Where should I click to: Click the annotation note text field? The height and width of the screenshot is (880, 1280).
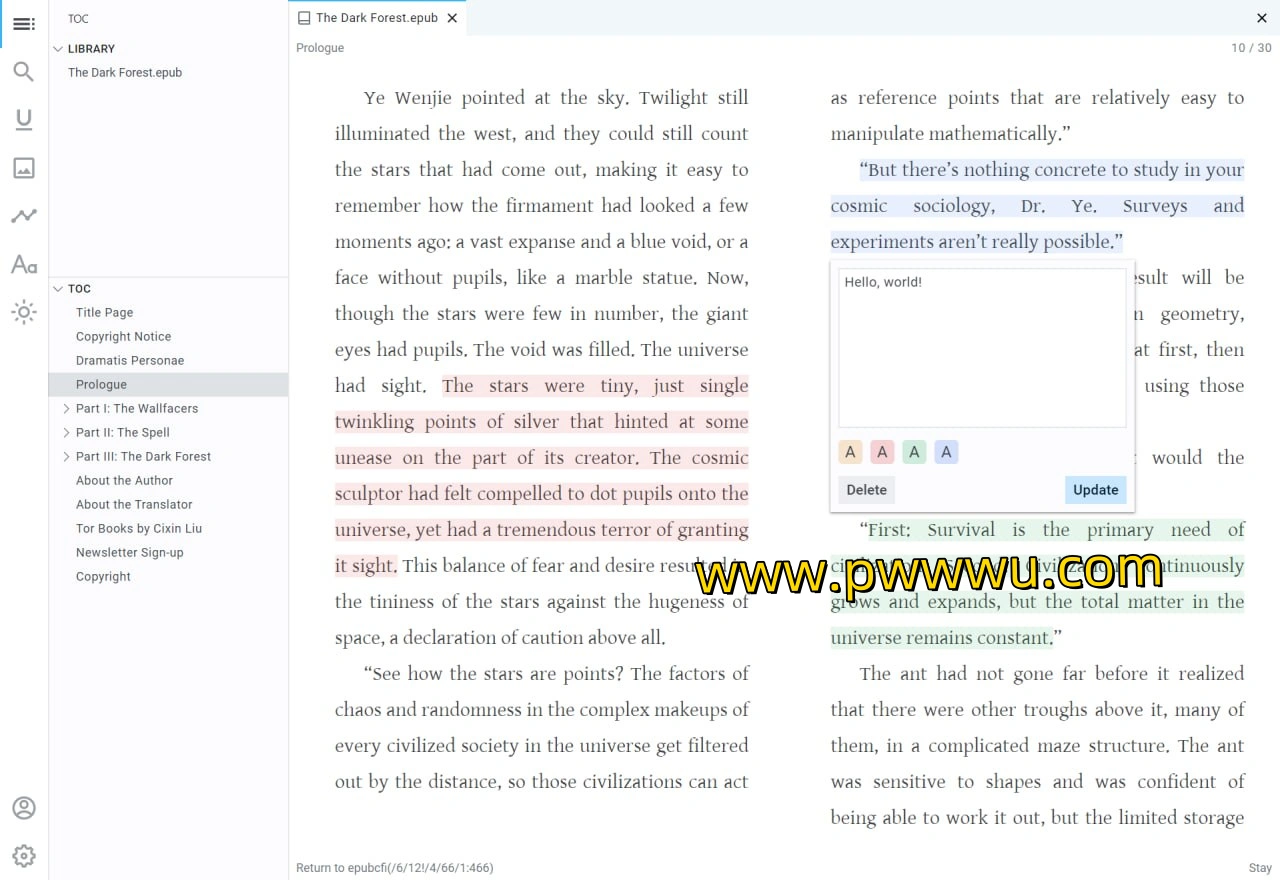[981, 348]
